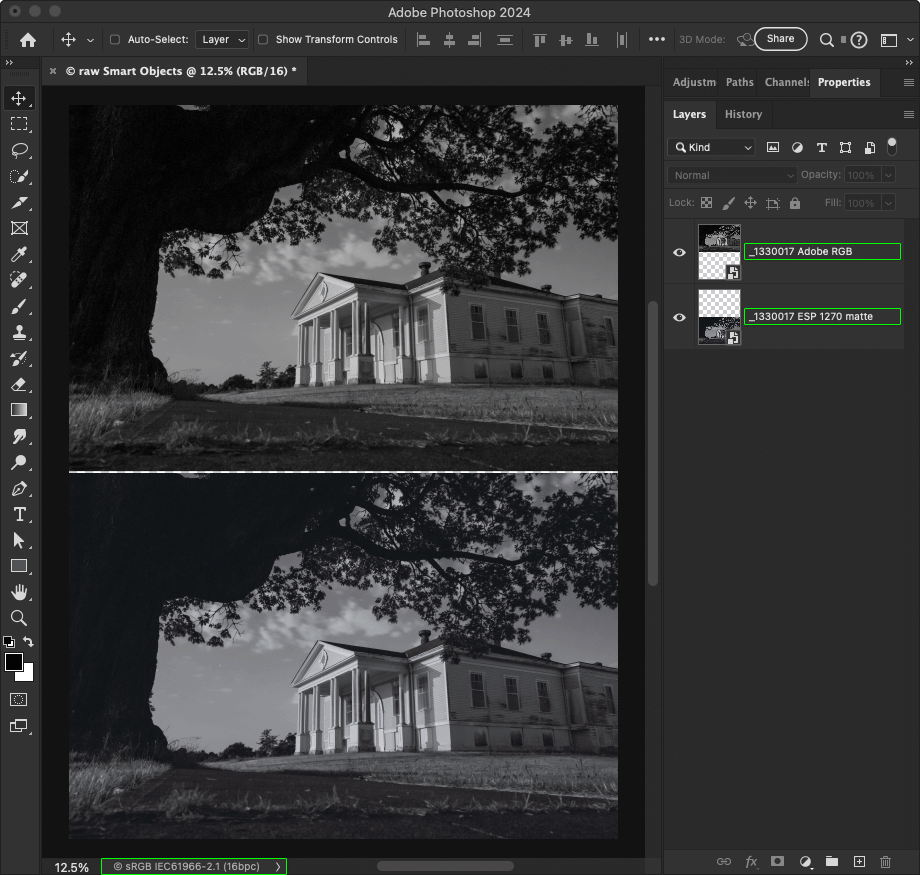Click the Add layer mask icon
Image resolution: width=920 pixels, height=875 pixels.
(777, 861)
